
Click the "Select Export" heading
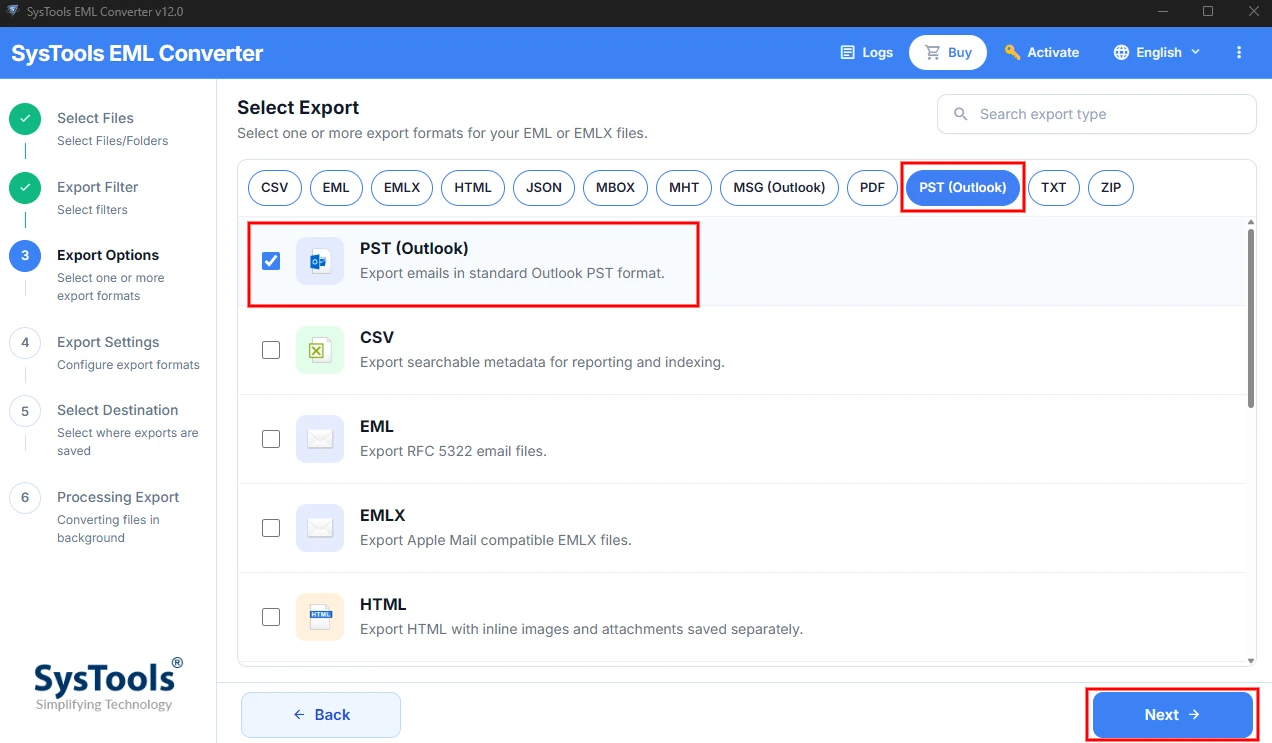pyautogui.click(x=298, y=107)
